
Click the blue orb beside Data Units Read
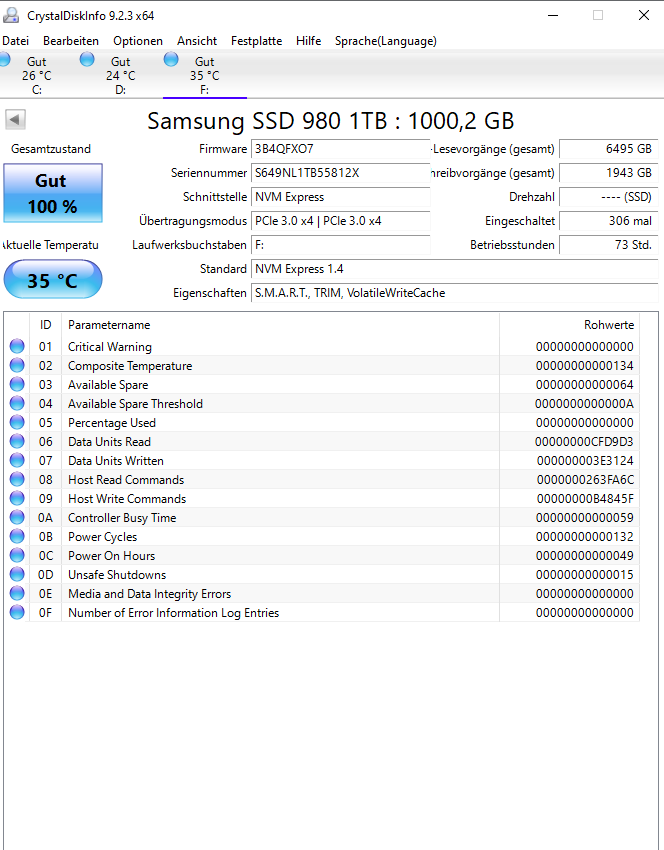click(17, 441)
